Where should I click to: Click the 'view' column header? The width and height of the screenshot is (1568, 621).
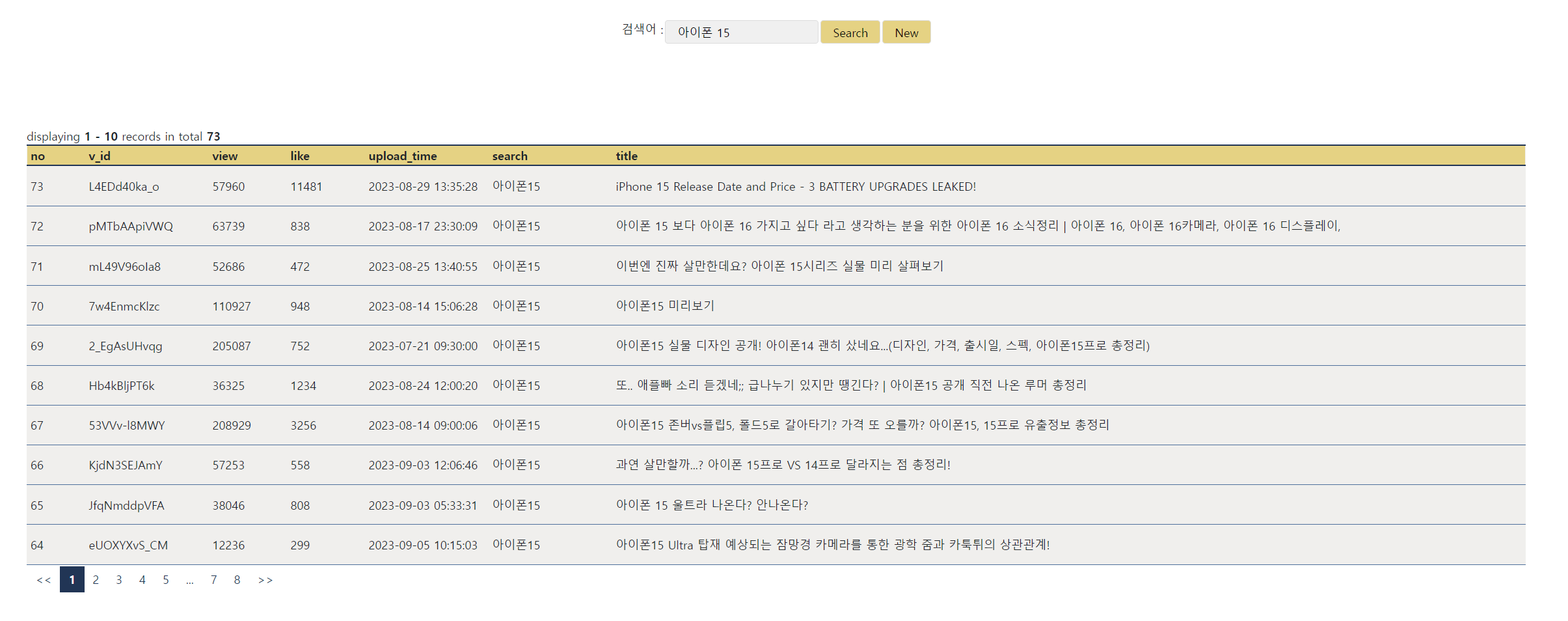click(225, 156)
